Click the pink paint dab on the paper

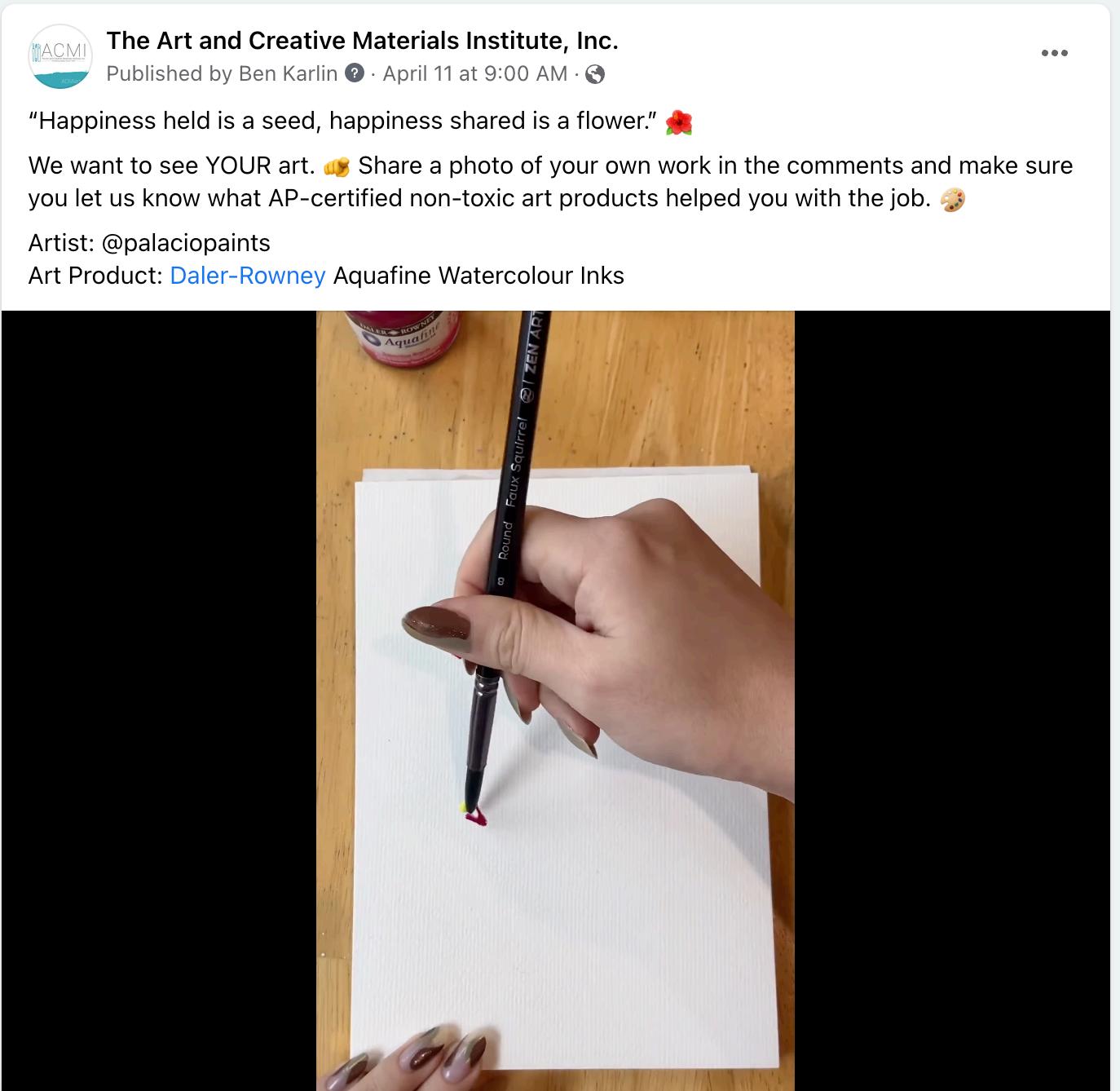tap(475, 817)
